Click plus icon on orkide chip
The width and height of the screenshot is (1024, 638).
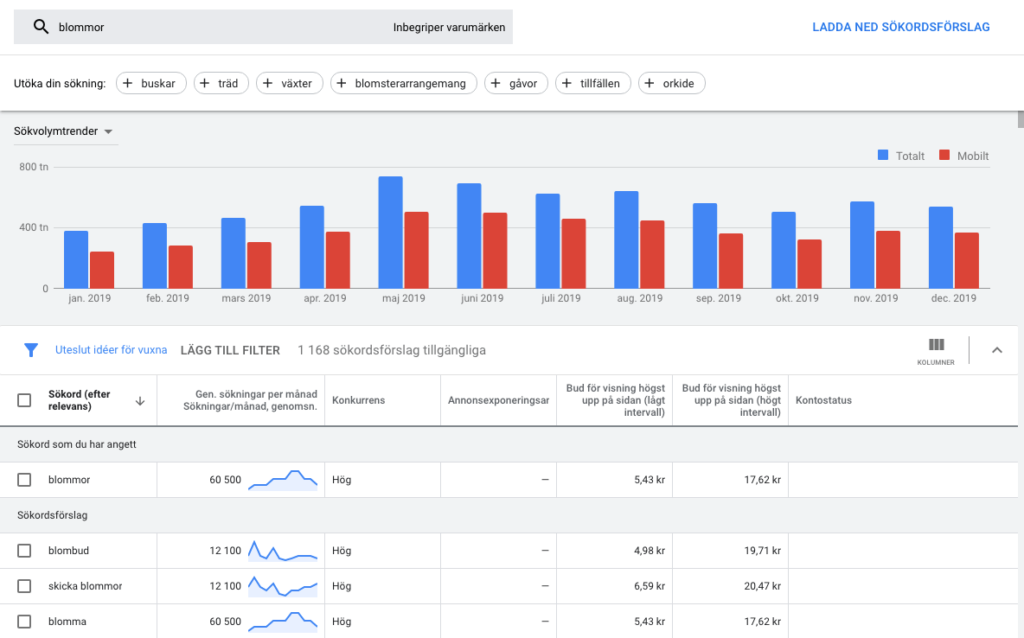pos(649,83)
